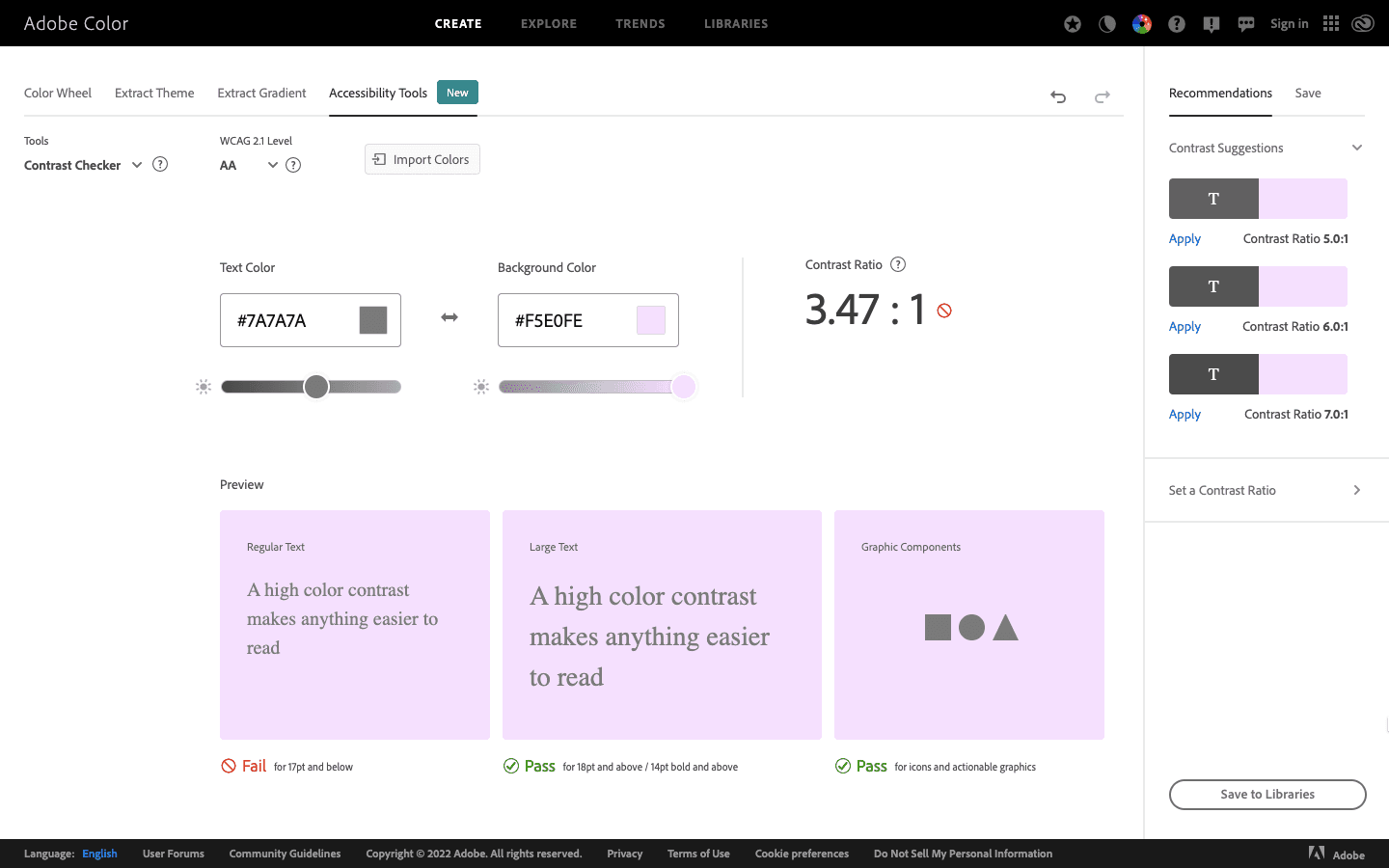Open Contrast Ratio help tooltip
The width and height of the screenshot is (1389, 868).
(x=898, y=264)
